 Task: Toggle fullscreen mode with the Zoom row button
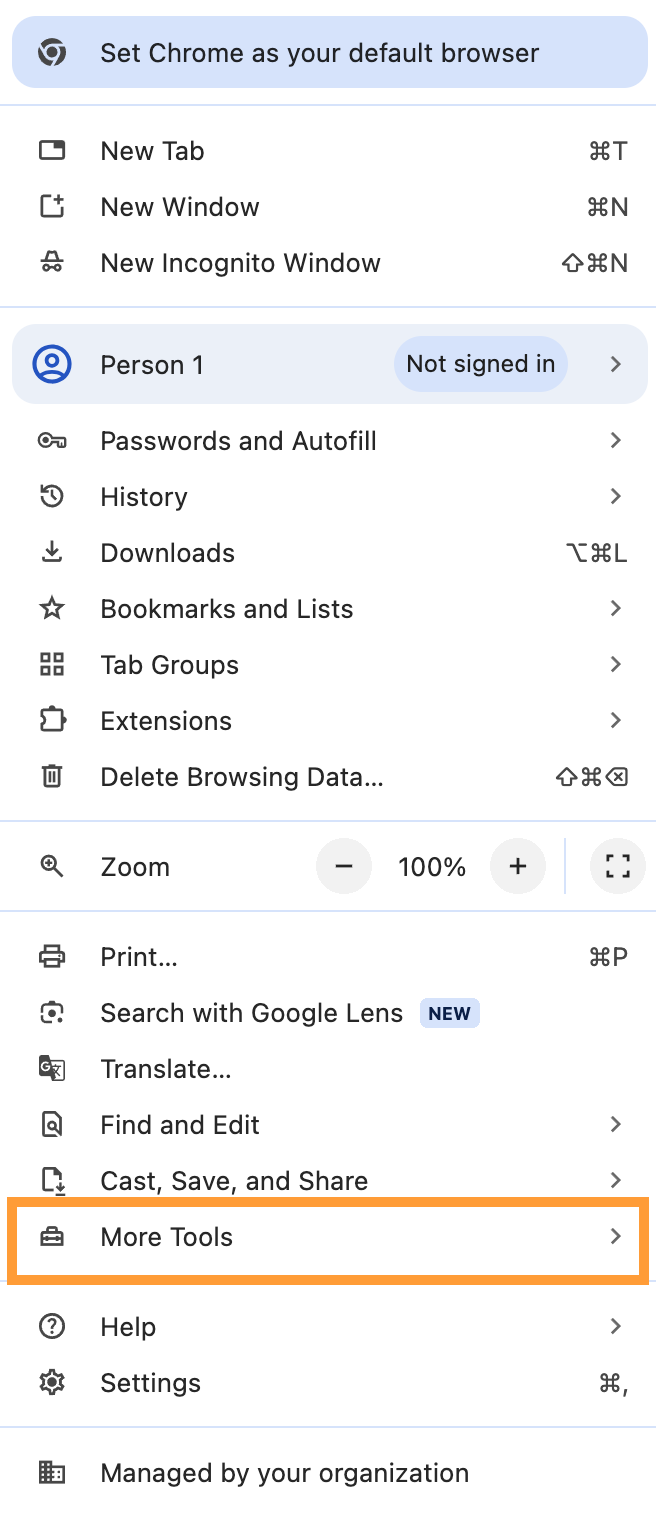tap(618, 866)
